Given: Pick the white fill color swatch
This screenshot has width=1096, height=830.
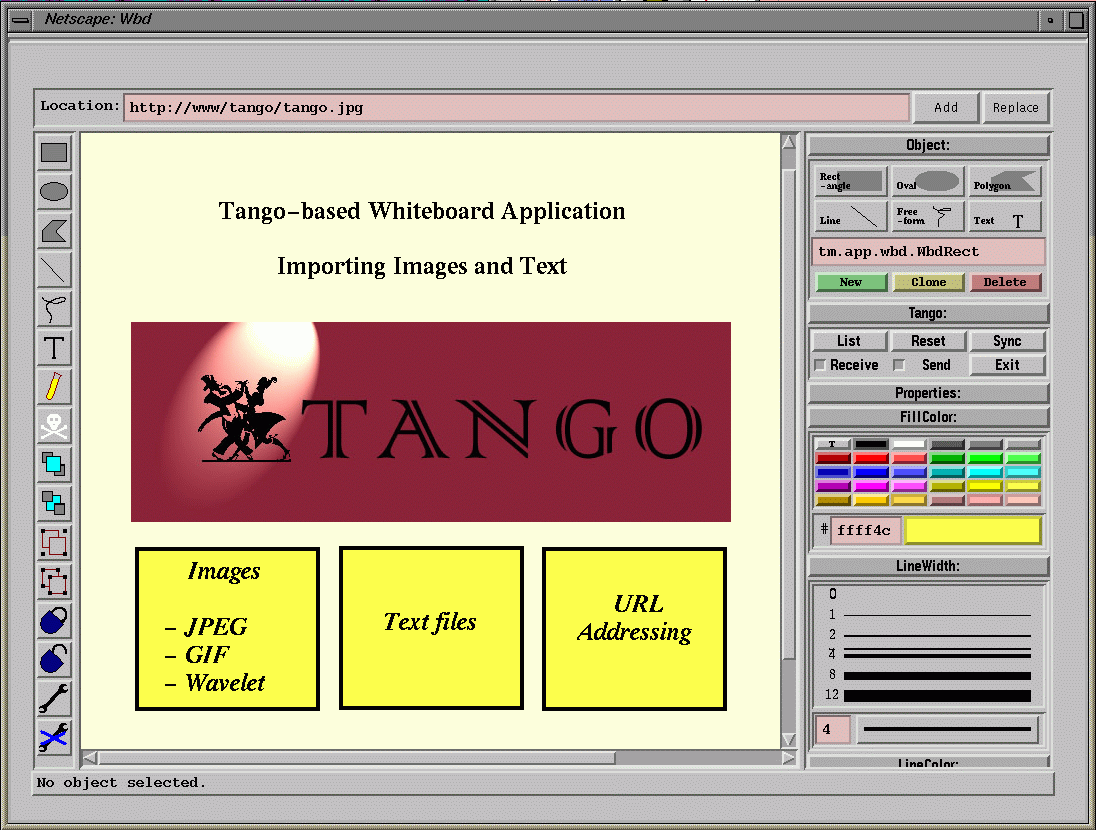Looking at the screenshot, I should 909,444.
